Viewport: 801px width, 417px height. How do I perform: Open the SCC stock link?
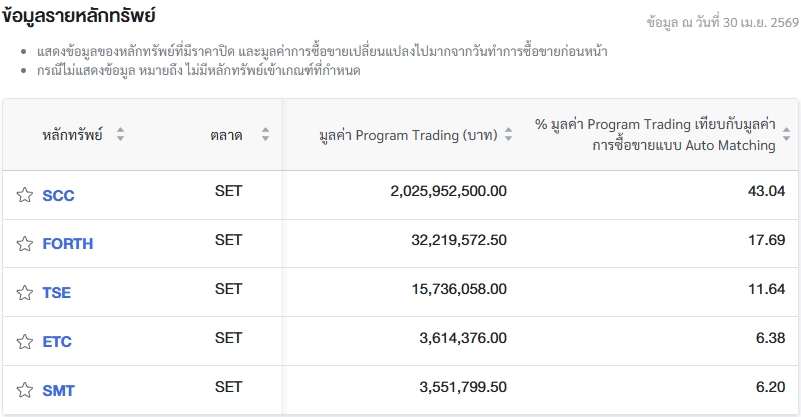click(58, 196)
